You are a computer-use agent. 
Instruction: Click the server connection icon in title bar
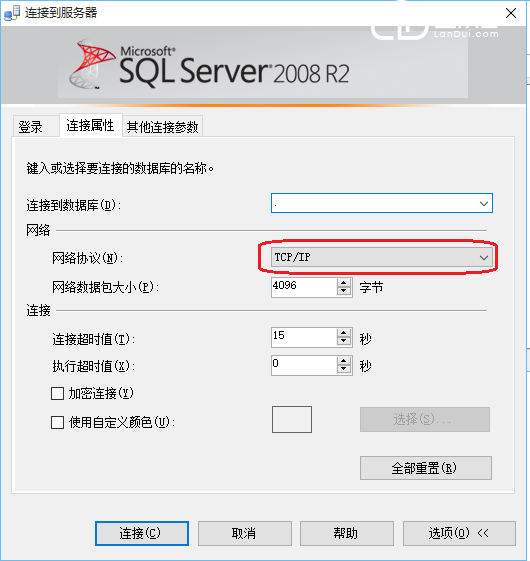click(11, 13)
